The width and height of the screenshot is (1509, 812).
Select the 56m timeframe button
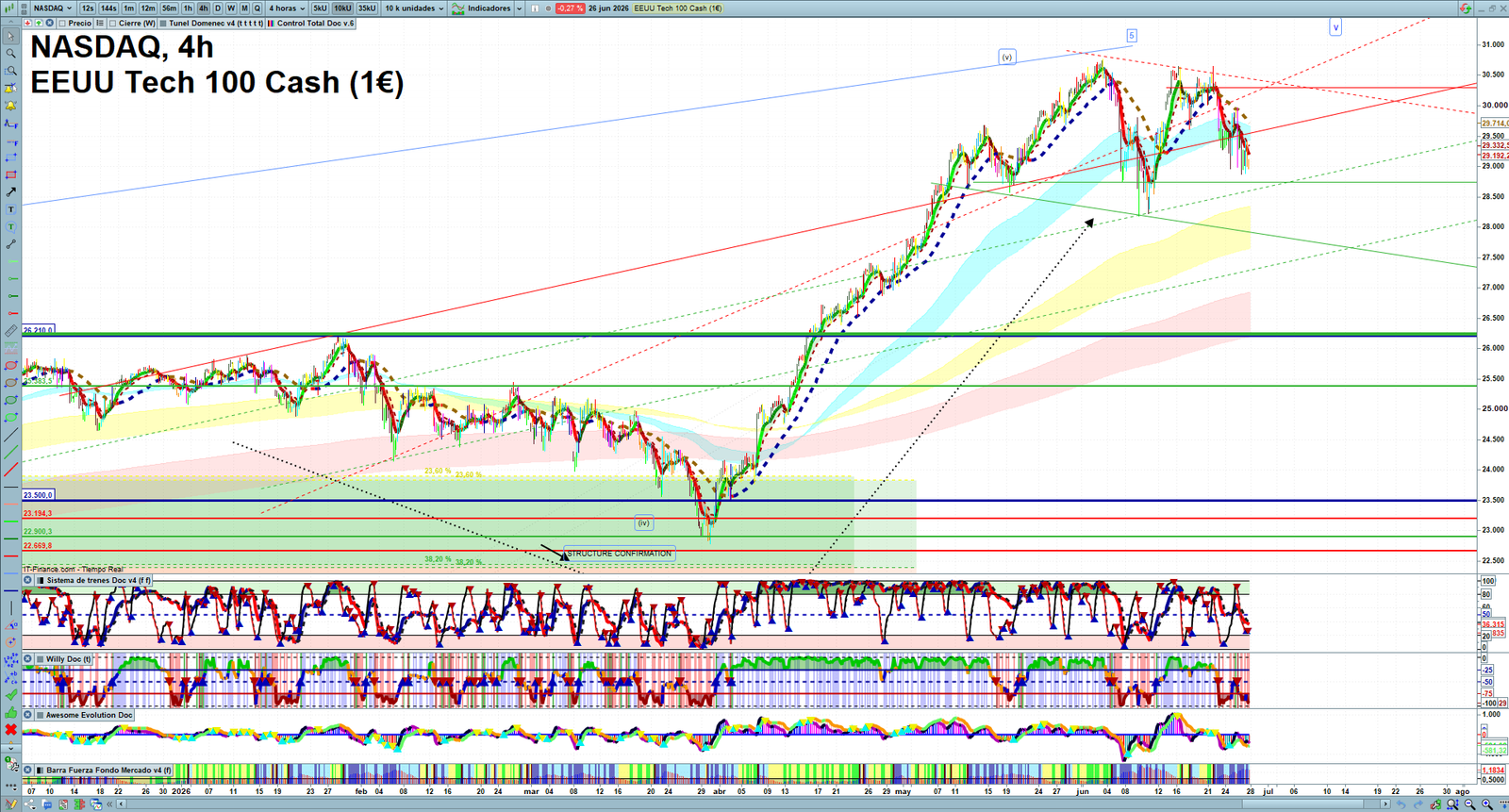tap(169, 8)
